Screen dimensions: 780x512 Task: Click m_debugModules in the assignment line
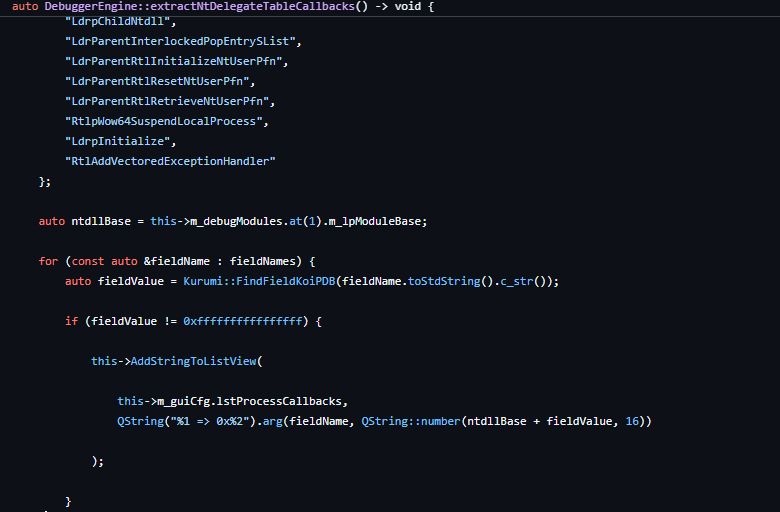pyautogui.click(x=236, y=221)
